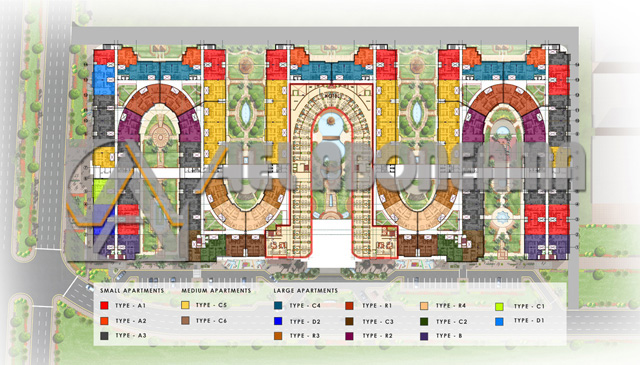
Task: Pick the light blue TYPE - D1 swatch
Action: [499, 321]
